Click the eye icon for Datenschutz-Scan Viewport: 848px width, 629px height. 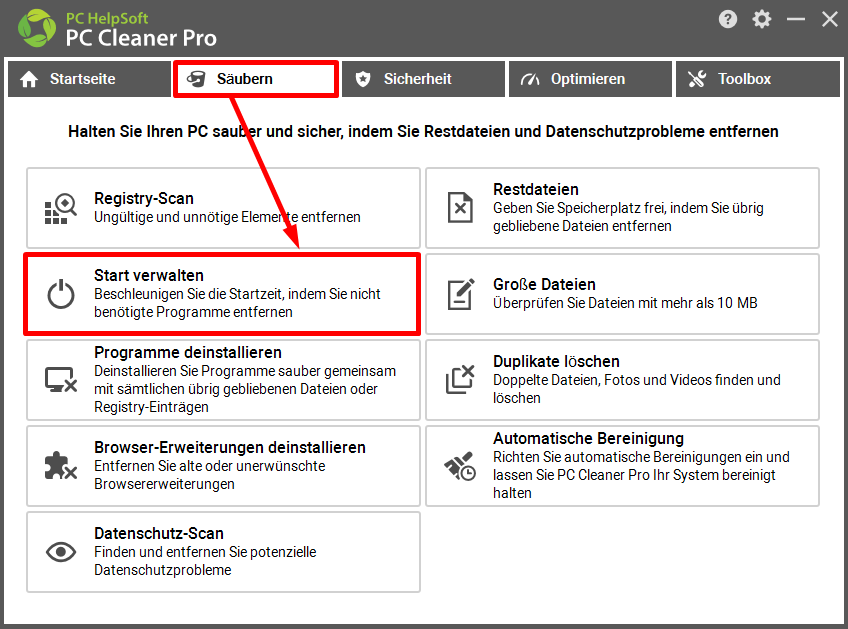tap(61, 552)
